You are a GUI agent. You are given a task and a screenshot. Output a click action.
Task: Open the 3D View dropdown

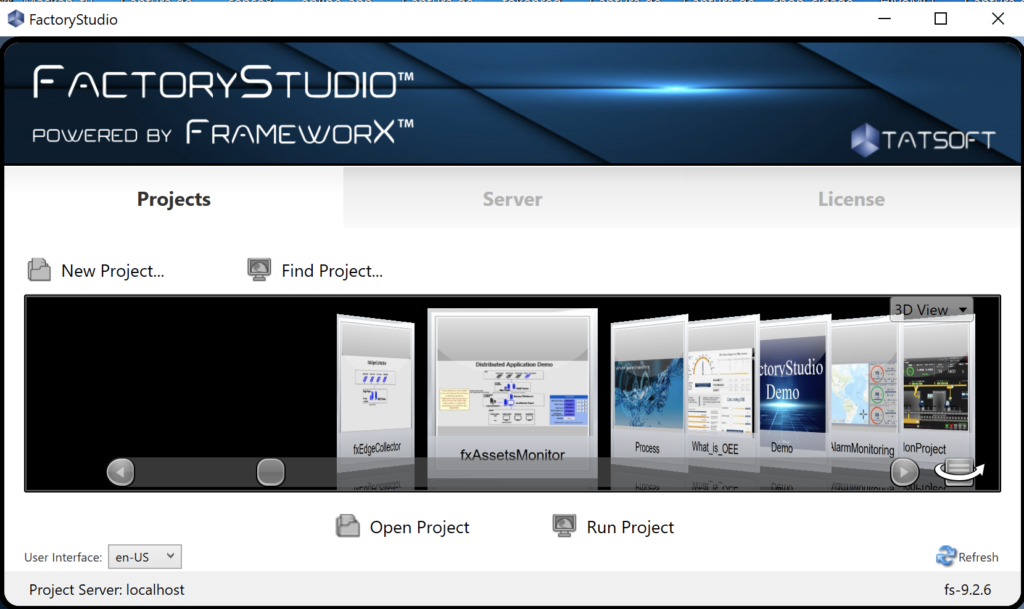pos(931,309)
